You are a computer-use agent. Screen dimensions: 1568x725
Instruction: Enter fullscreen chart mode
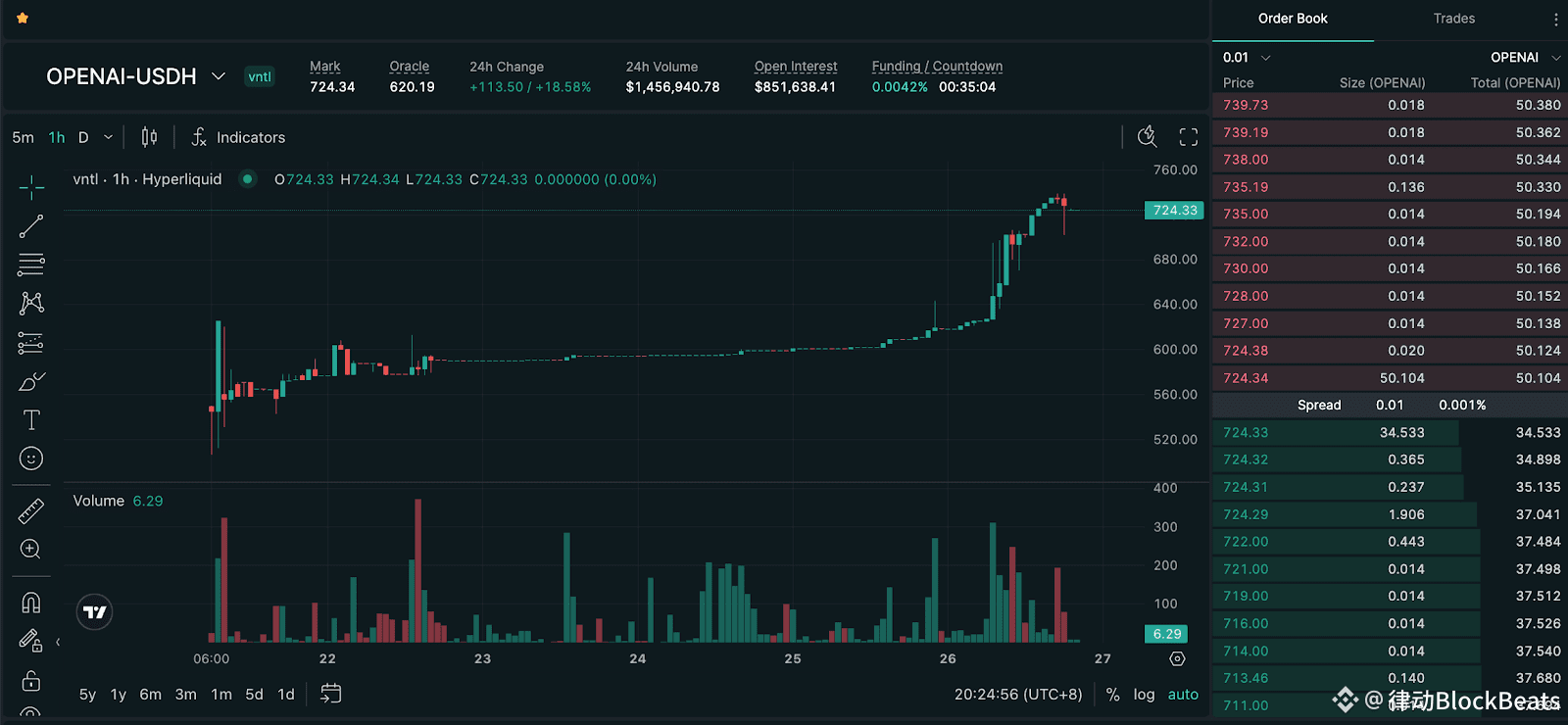point(1189,137)
